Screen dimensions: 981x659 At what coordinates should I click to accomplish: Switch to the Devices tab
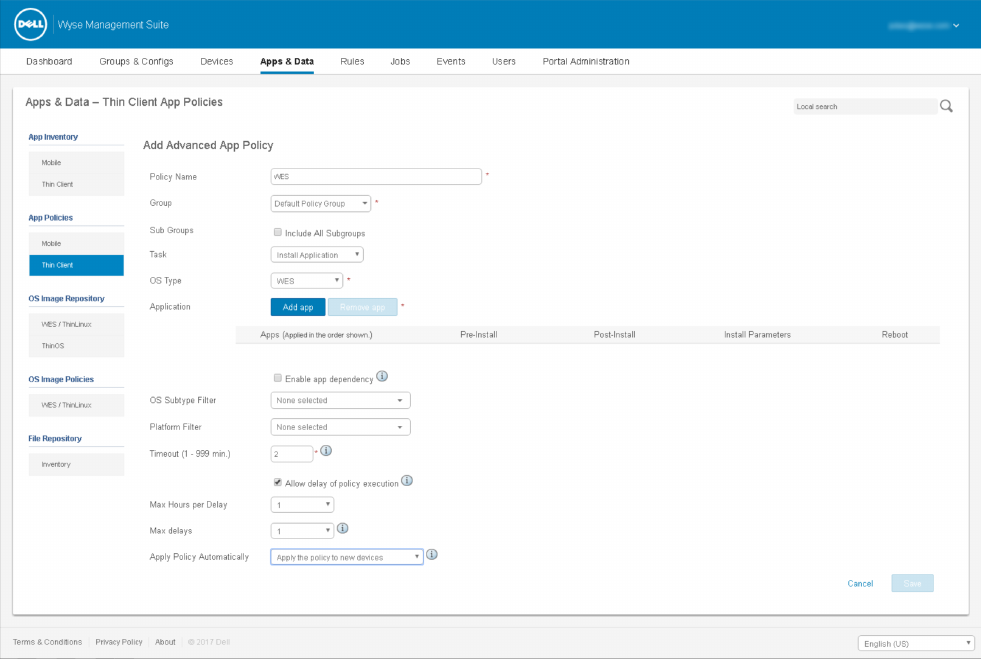(216, 61)
